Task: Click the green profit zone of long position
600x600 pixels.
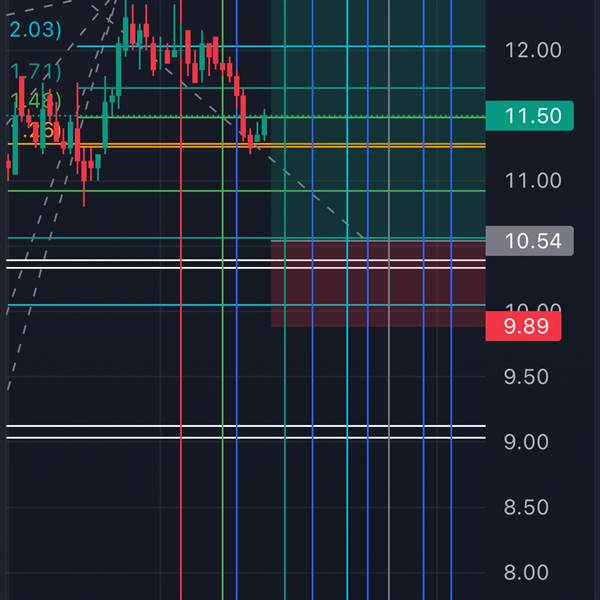Action: [x=378, y=120]
